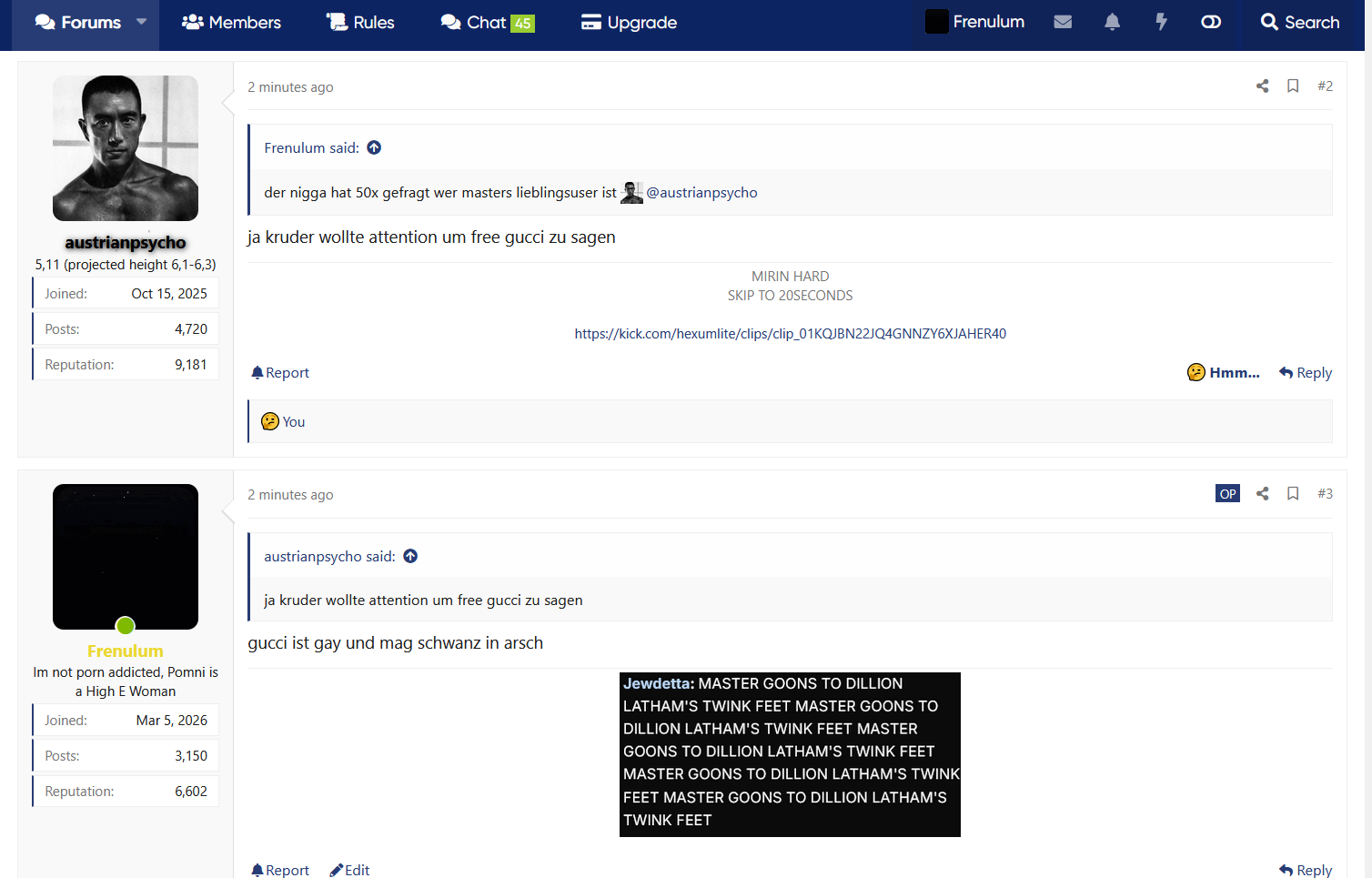The height and width of the screenshot is (878, 1372).
Task: Share post #3 using share icon
Action: [x=1262, y=493]
